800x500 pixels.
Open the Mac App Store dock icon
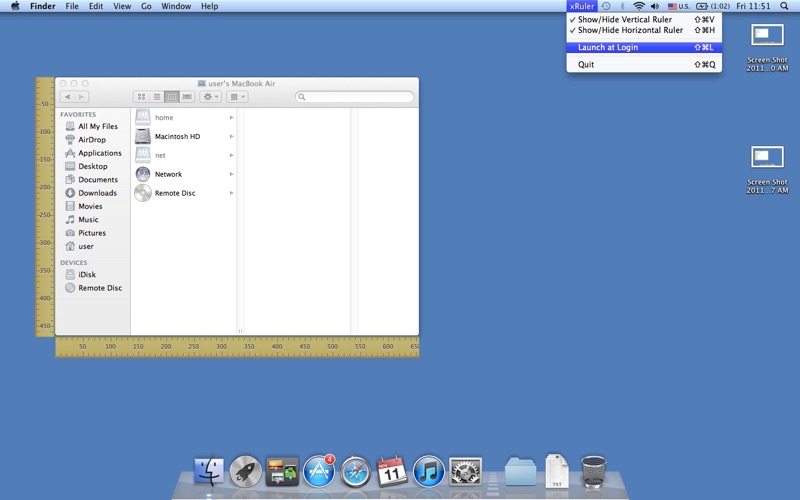(x=319, y=471)
